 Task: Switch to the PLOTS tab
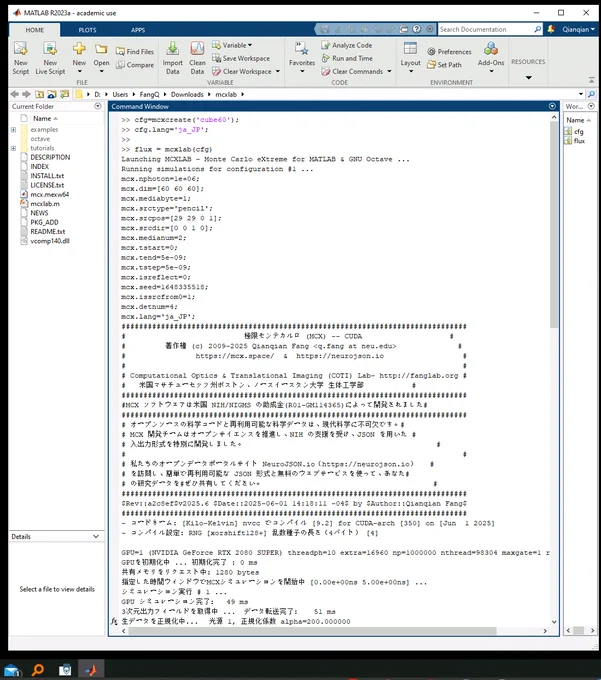click(87, 30)
